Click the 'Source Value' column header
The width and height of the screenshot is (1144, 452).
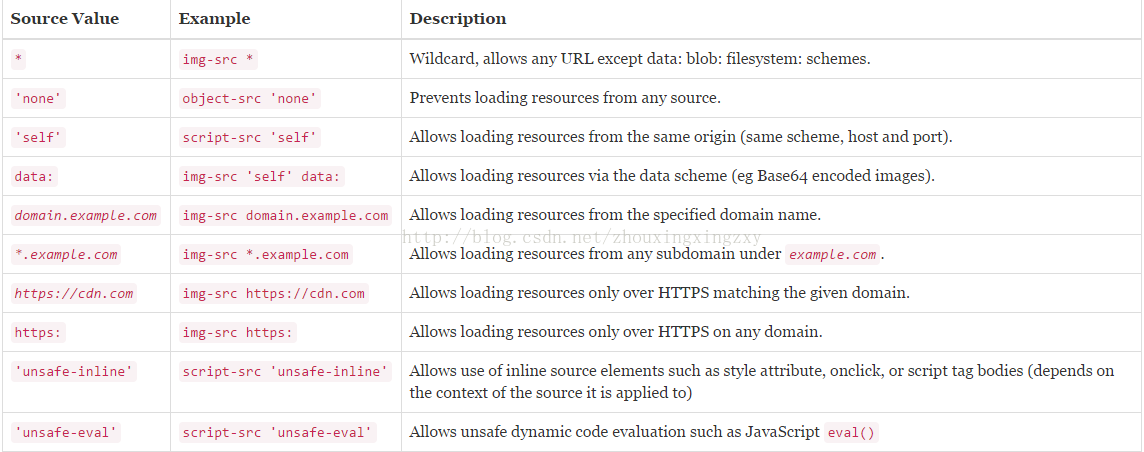click(64, 19)
